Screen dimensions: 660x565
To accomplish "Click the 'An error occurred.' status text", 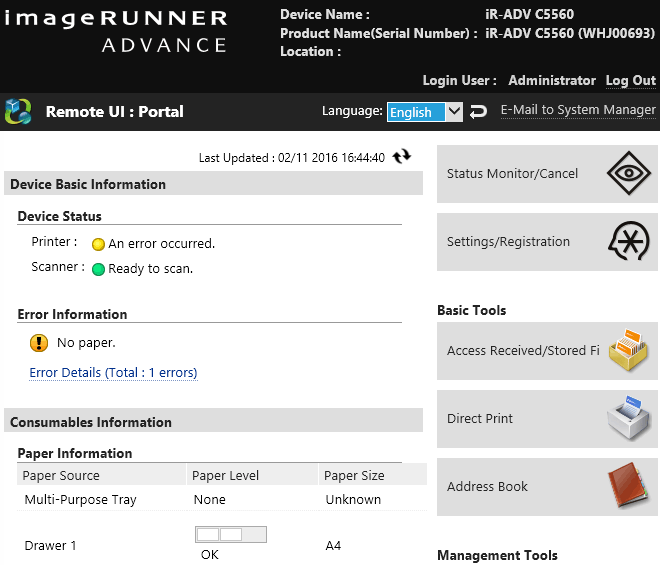I will (x=162, y=243).
